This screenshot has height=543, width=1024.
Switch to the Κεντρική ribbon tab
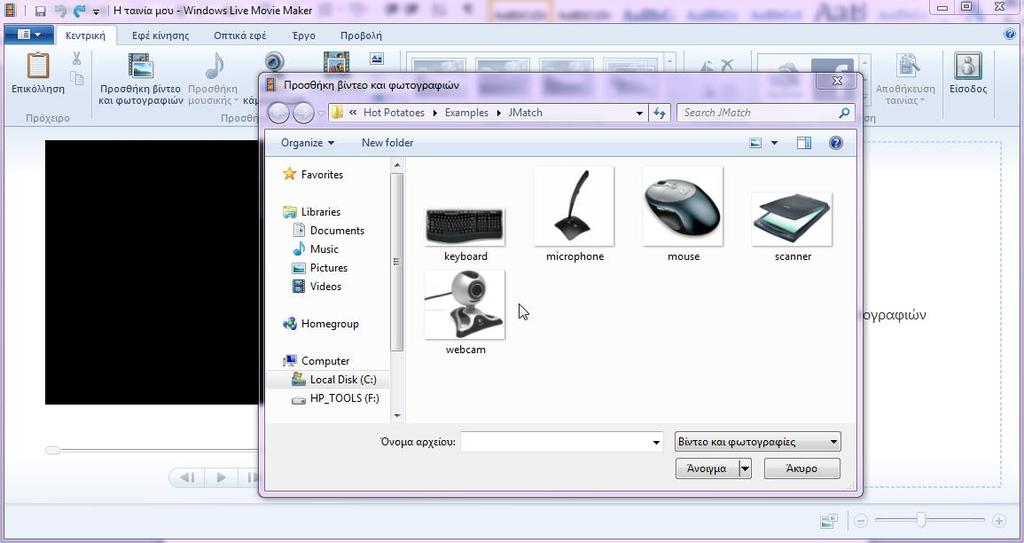coord(86,35)
